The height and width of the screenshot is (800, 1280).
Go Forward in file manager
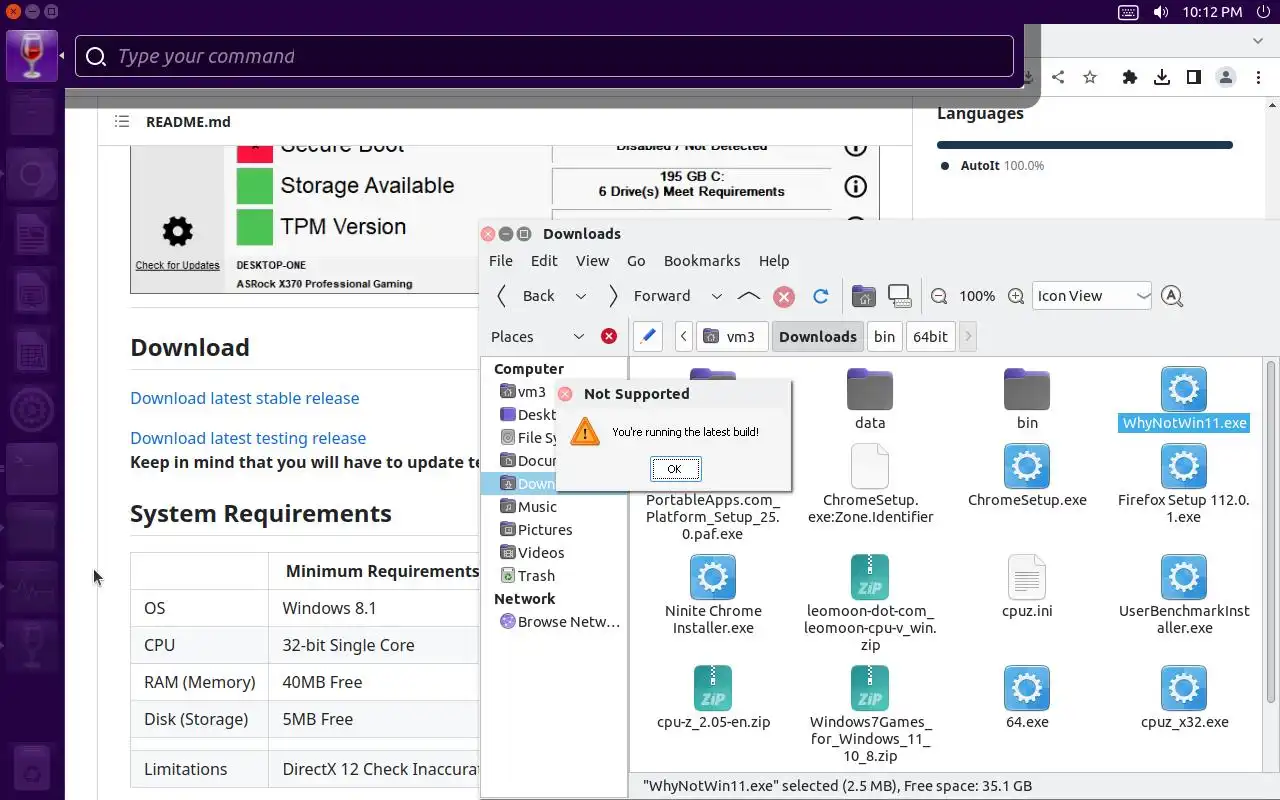tap(650, 296)
